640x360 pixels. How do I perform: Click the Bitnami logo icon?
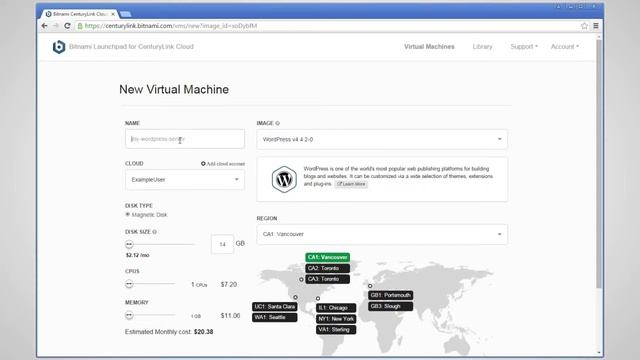tap(59, 47)
